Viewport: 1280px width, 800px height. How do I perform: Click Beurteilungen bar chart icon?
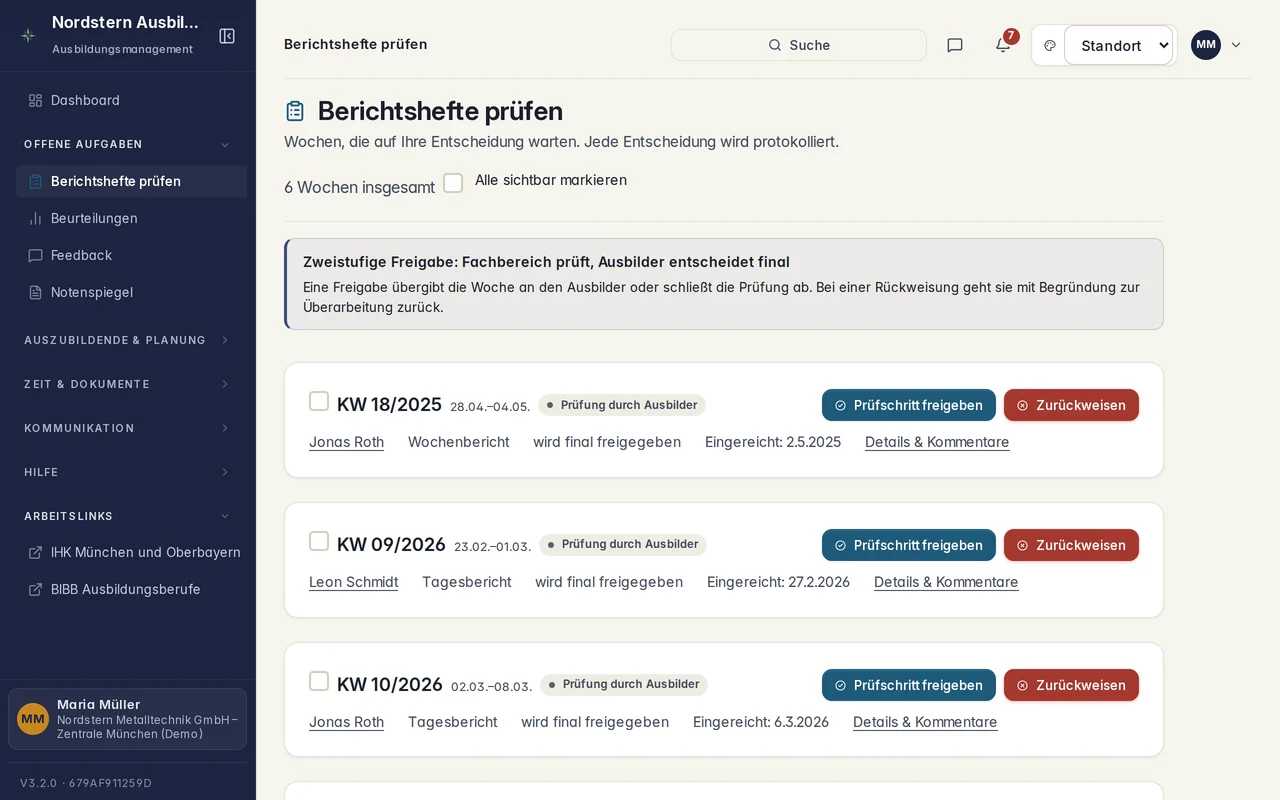coord(36,218)
